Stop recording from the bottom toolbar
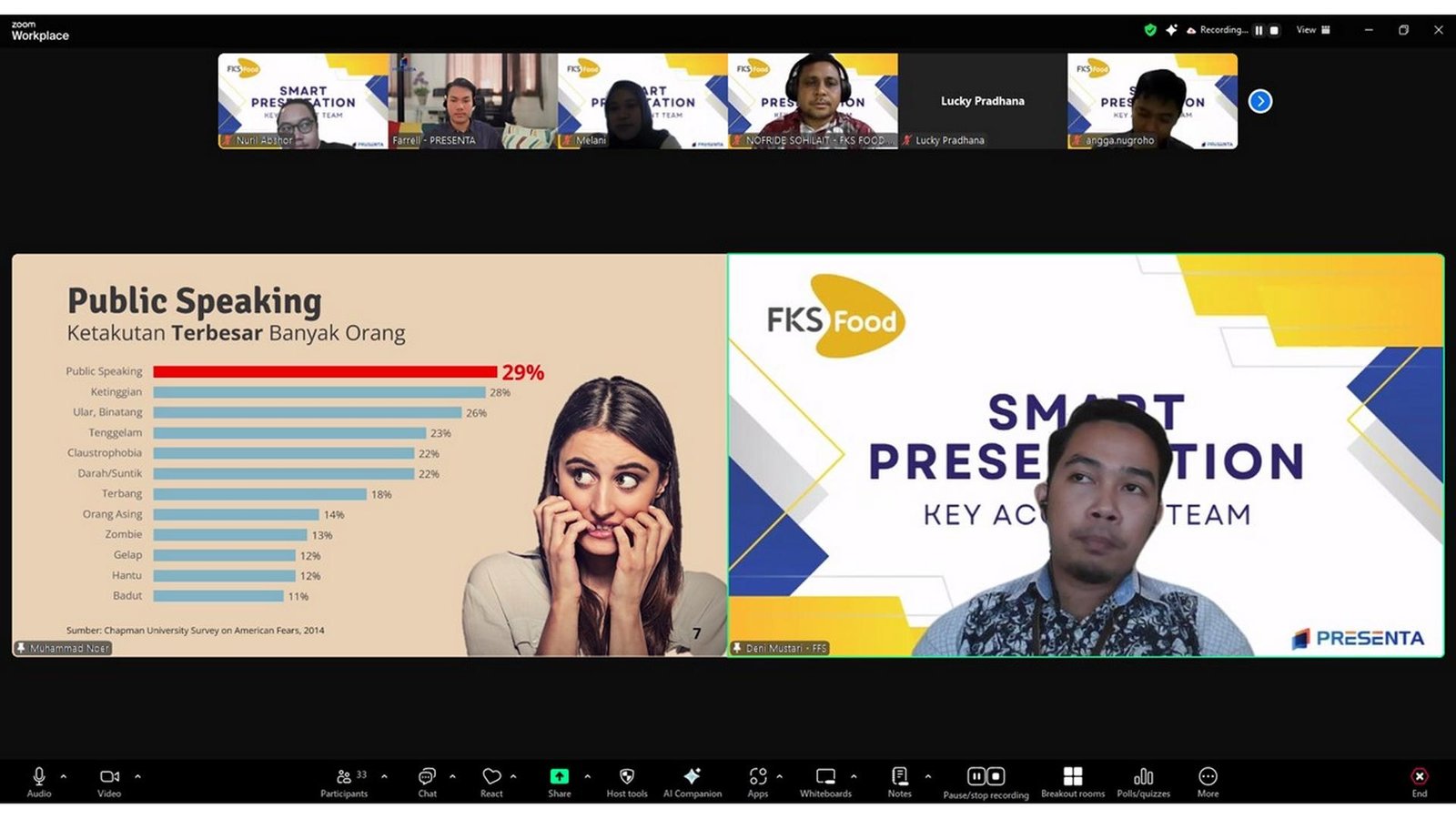Viewport: 1456px width, 819px height. pyautogui.click(x=996, y=776)
